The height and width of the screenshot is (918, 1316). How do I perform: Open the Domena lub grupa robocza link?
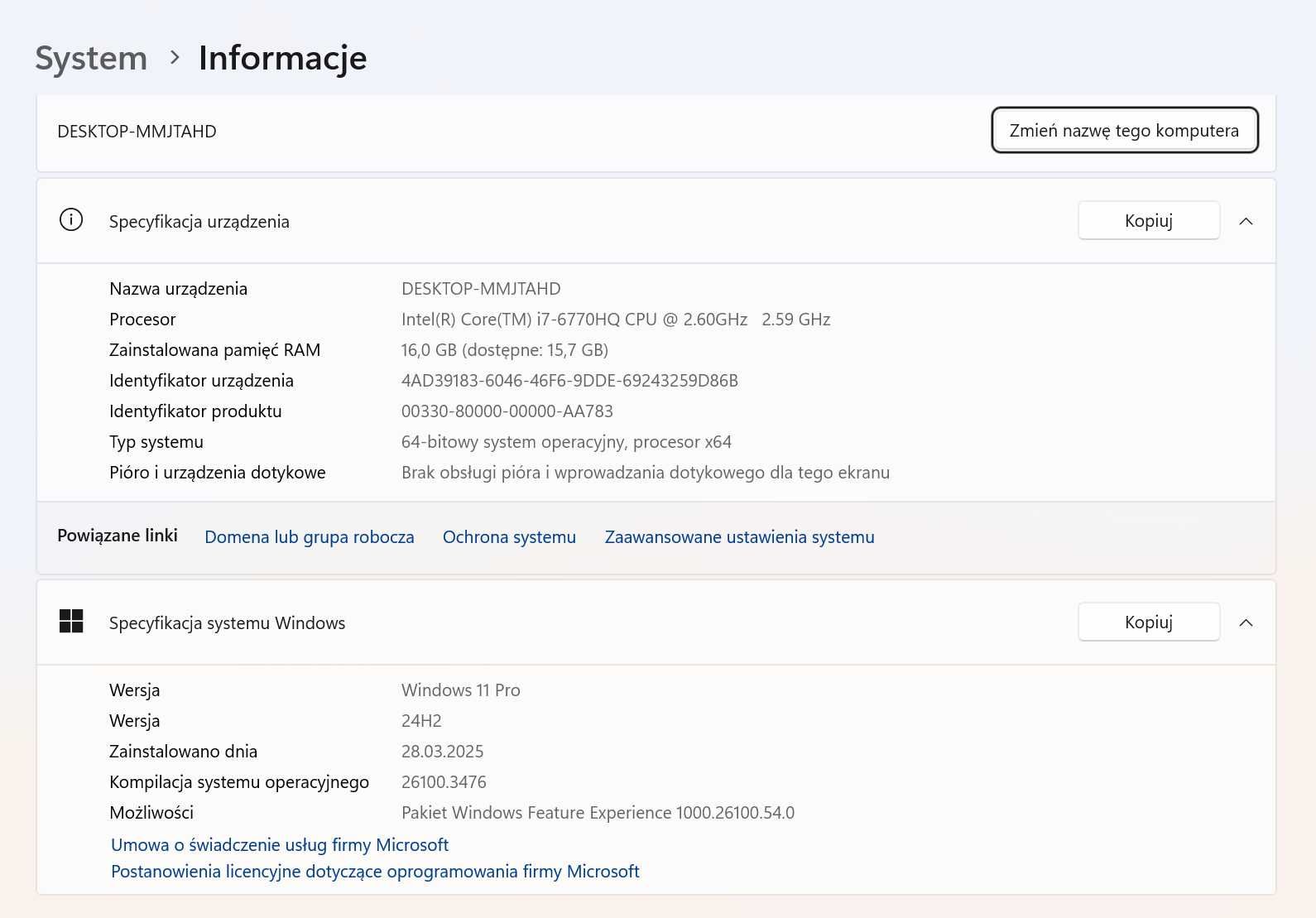(x=310, y=536)
